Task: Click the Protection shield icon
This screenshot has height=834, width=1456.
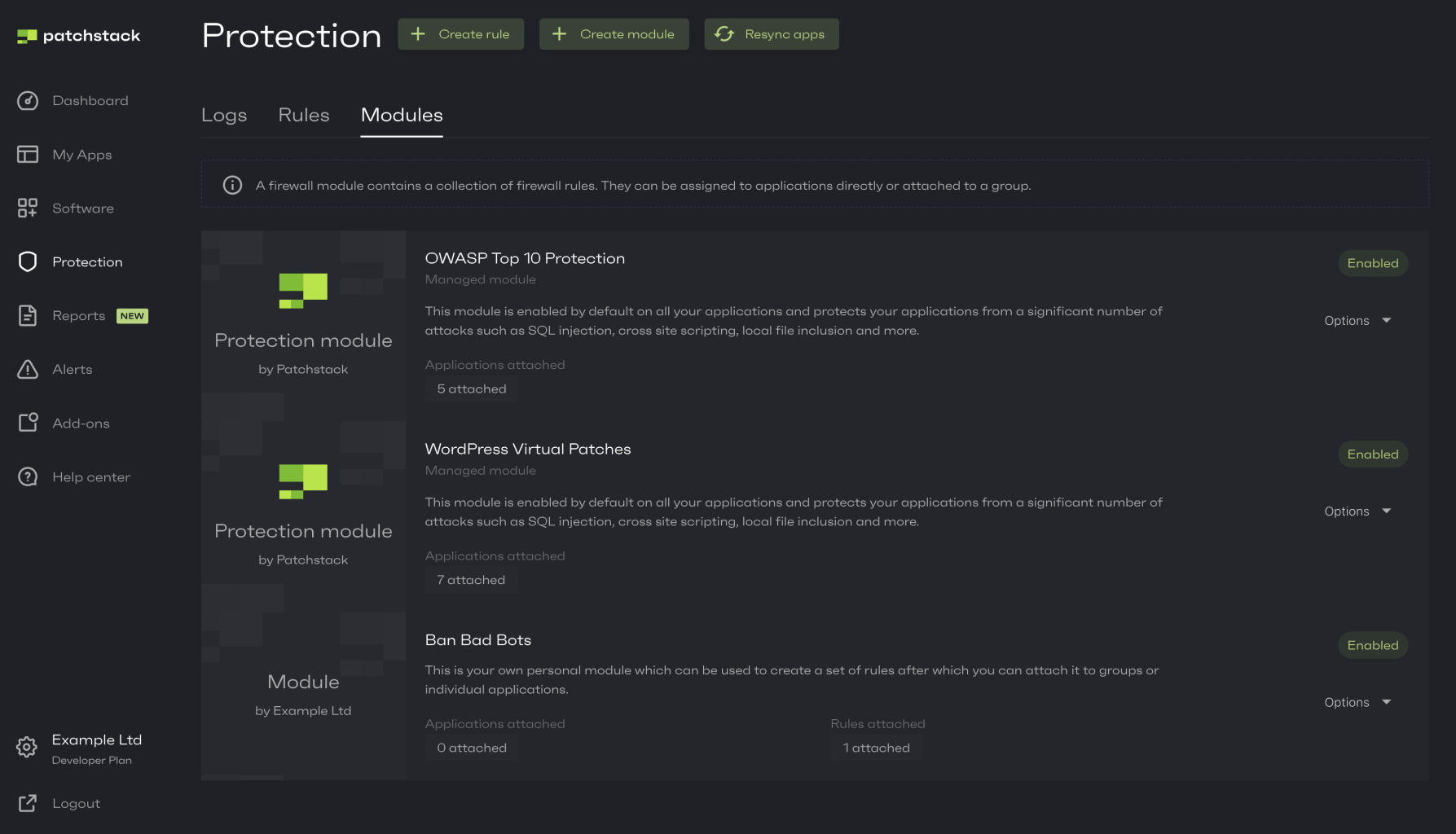Action: (28, 262)
